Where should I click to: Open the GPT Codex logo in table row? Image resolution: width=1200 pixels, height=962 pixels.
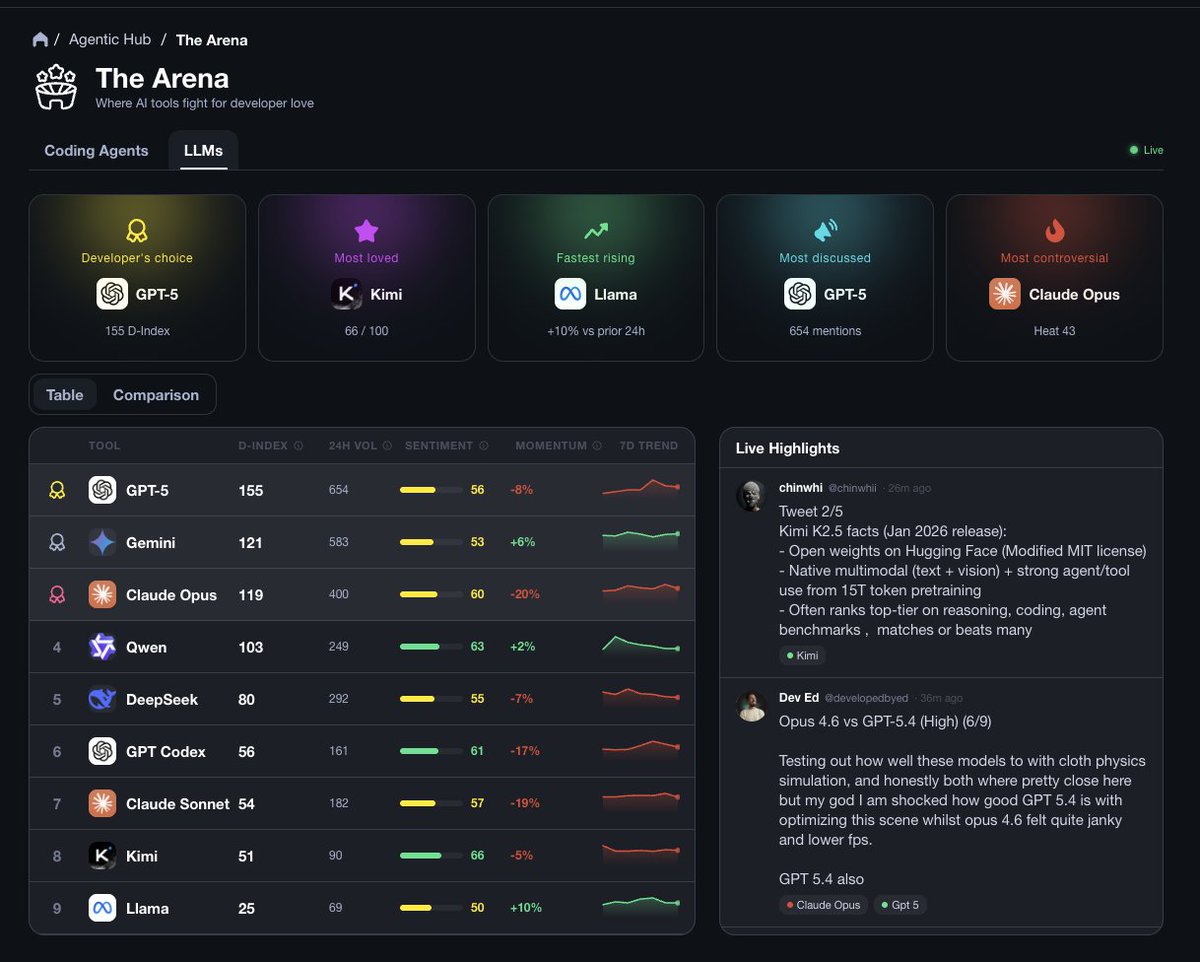tap(102, 751)
